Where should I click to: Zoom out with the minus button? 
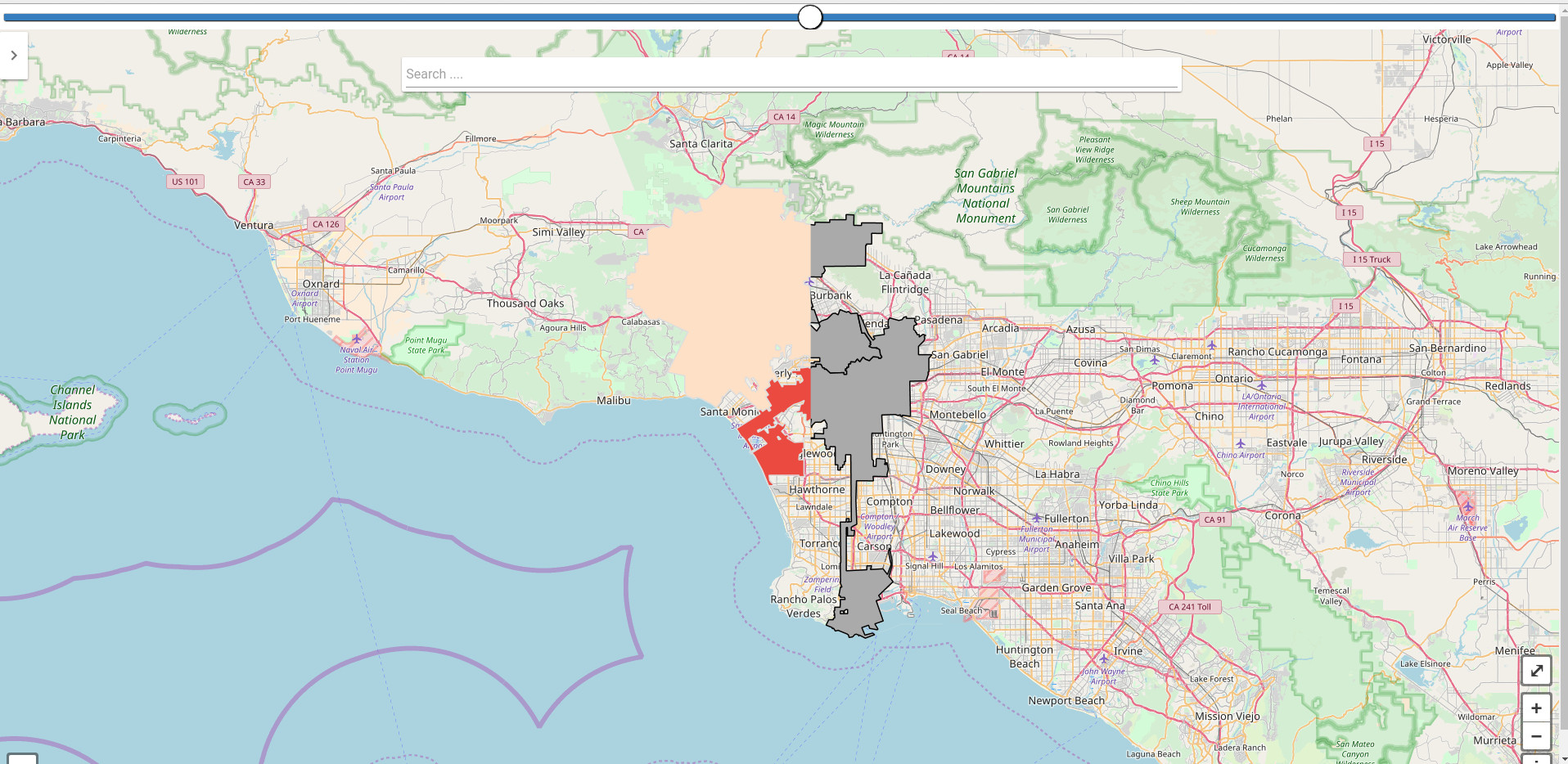pos(1536,736)
